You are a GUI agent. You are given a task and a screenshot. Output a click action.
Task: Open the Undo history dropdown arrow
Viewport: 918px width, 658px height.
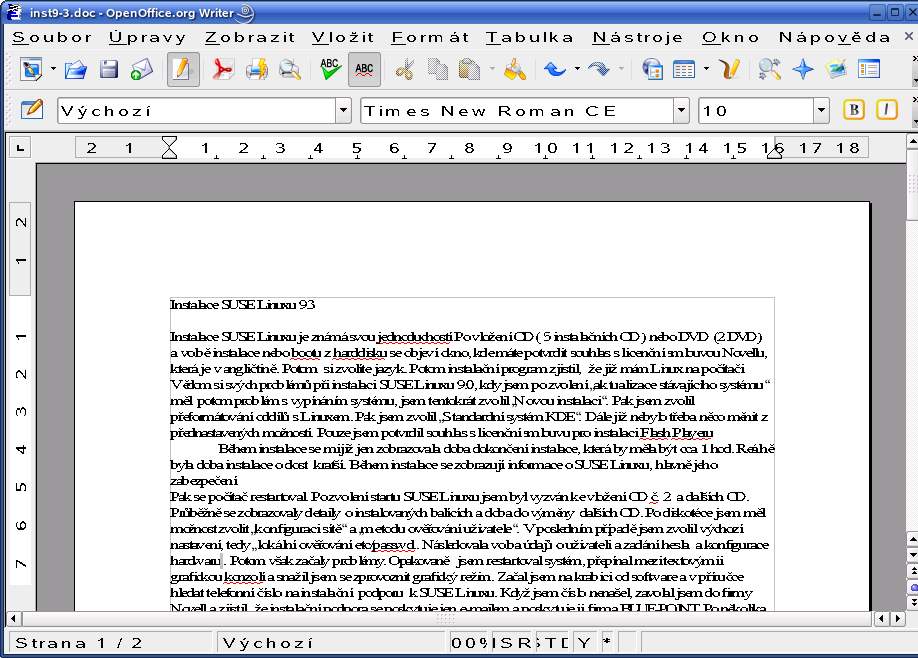click(577, 69)
